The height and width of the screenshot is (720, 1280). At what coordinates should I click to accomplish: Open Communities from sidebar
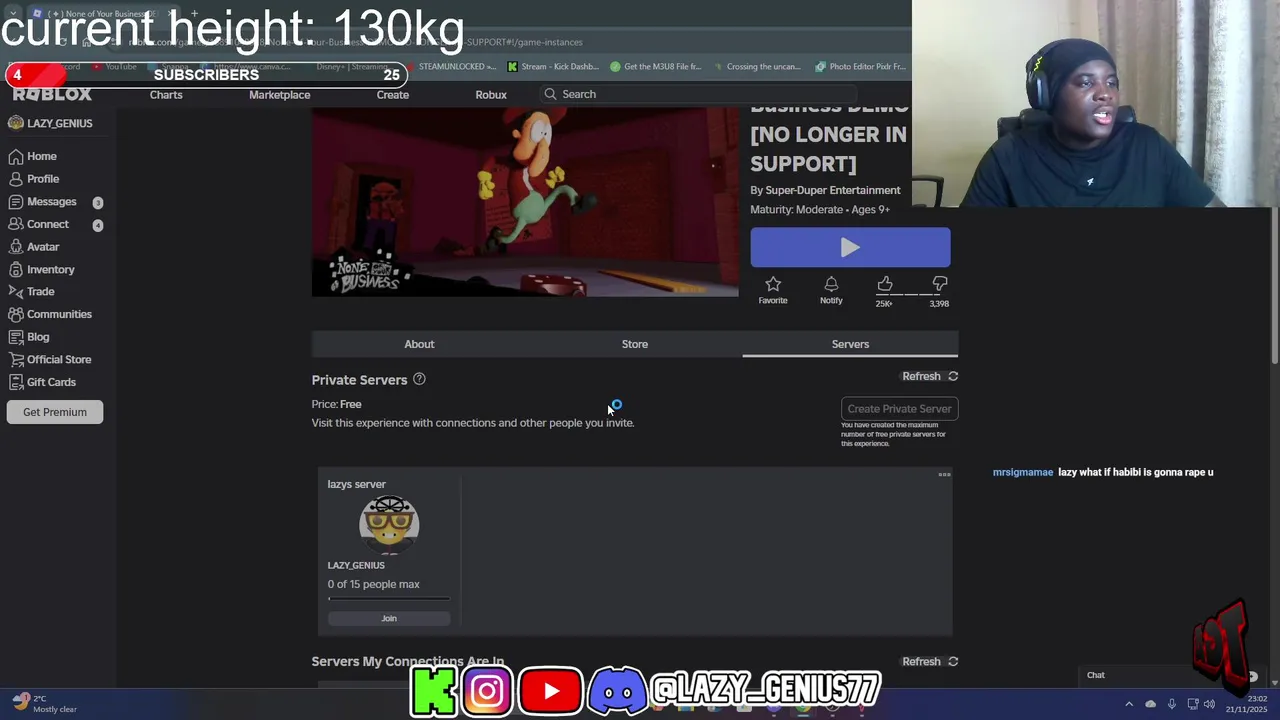point(50,314)
